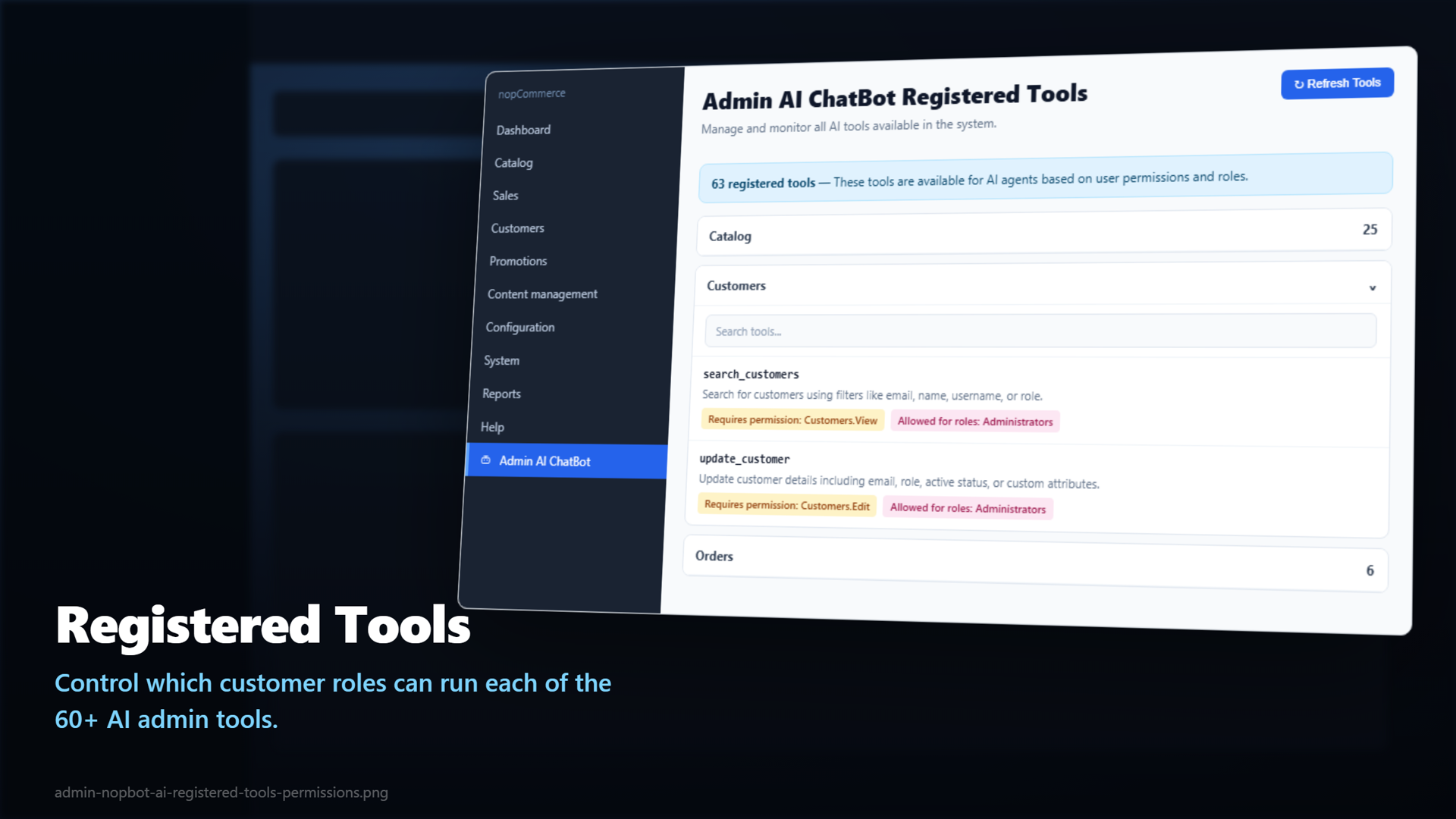1456x819 pixels.
Task: Select Customers in the sidebar menu
Action: pos(517,227)
